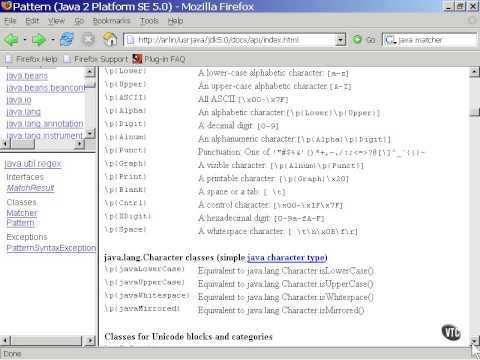Open the java.beans package link
The width and height of the screenshot is (480, 360).
coord(27,76)
